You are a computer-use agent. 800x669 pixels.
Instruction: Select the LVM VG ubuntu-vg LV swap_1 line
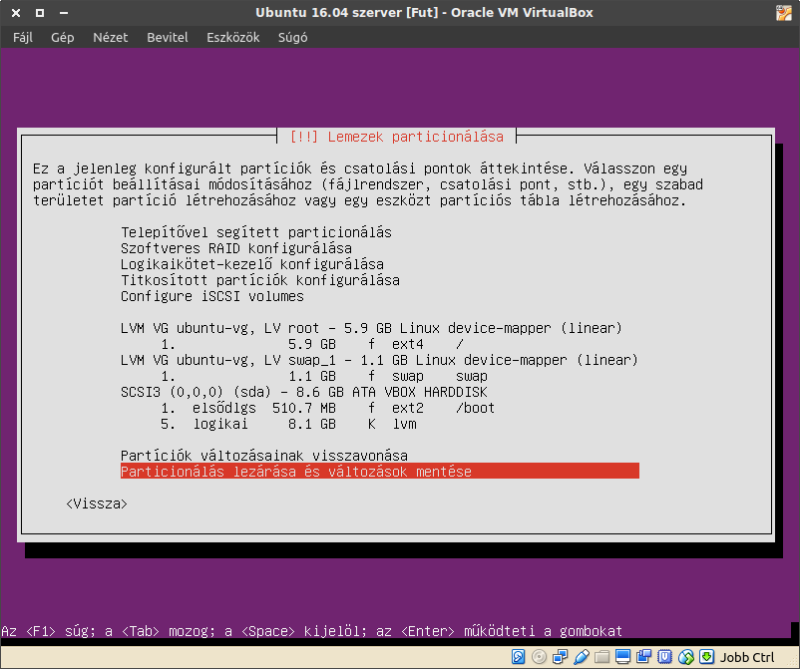pyautogui.click(x=380, y=360)
